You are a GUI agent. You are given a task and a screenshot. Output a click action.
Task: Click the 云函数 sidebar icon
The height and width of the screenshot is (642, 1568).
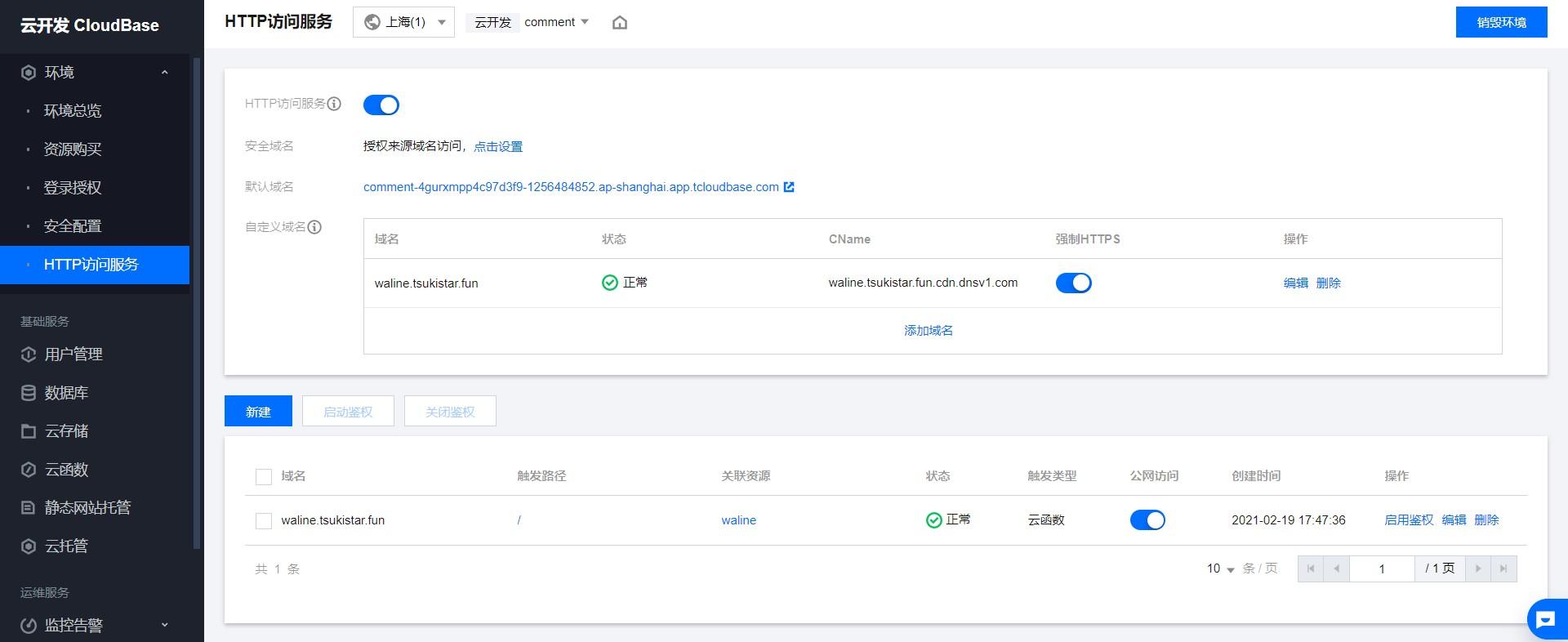coord(29,470)
